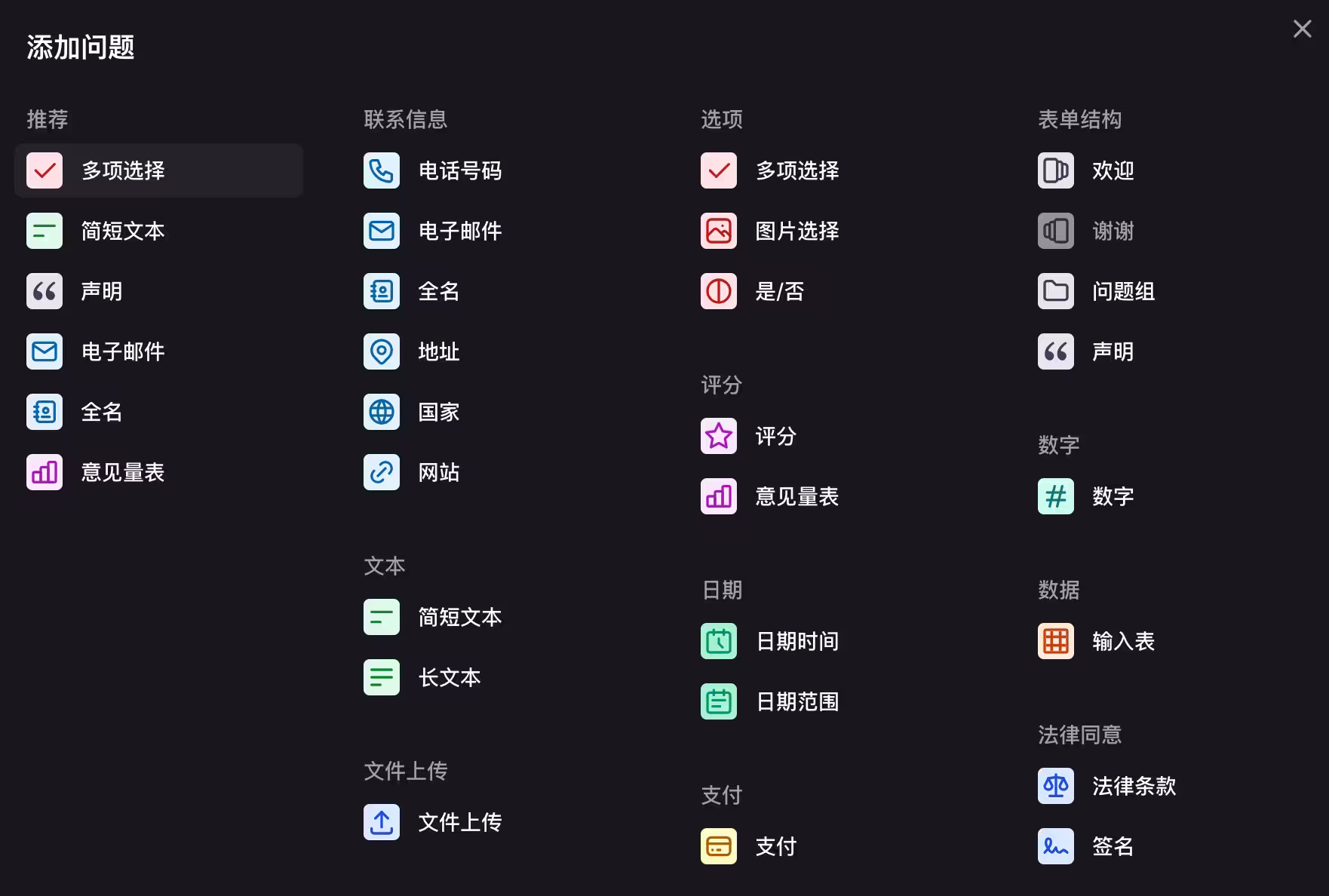Click the 添加问题 dialog title
The height and width of the screenshot is (896, 1329).
point(81,48)
